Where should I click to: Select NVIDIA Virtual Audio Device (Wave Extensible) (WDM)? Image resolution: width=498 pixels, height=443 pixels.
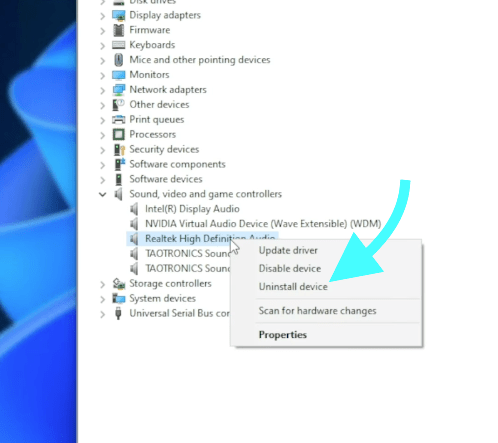(x=263, y=224)
